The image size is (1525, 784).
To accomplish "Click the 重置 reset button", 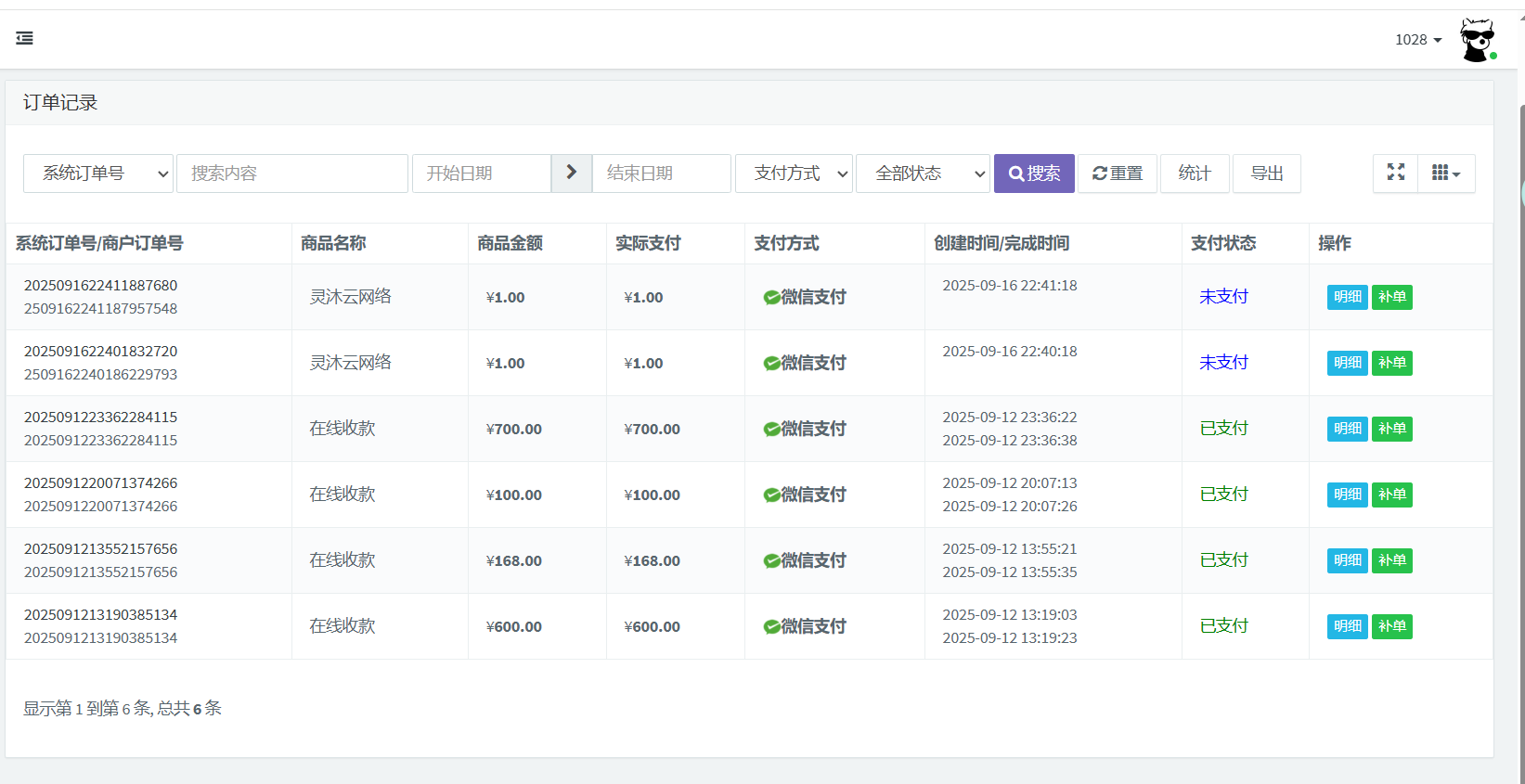I will point(1117,174).
